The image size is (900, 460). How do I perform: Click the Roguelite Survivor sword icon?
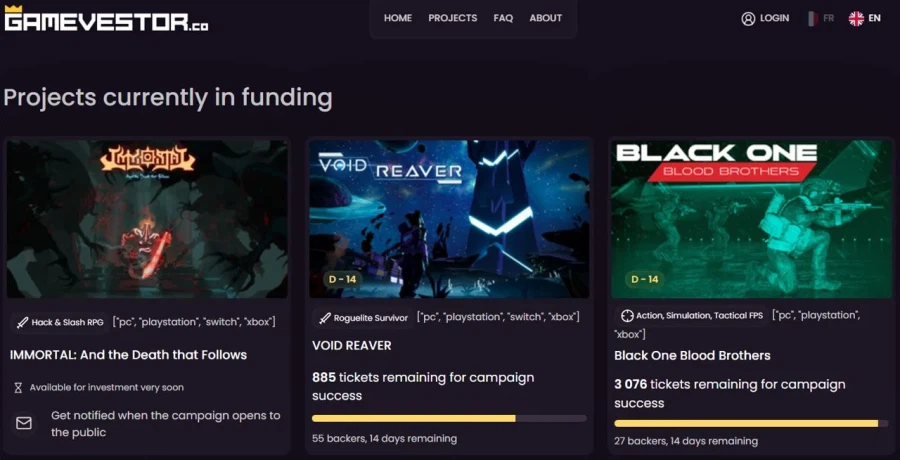click(x=324, y=318)
